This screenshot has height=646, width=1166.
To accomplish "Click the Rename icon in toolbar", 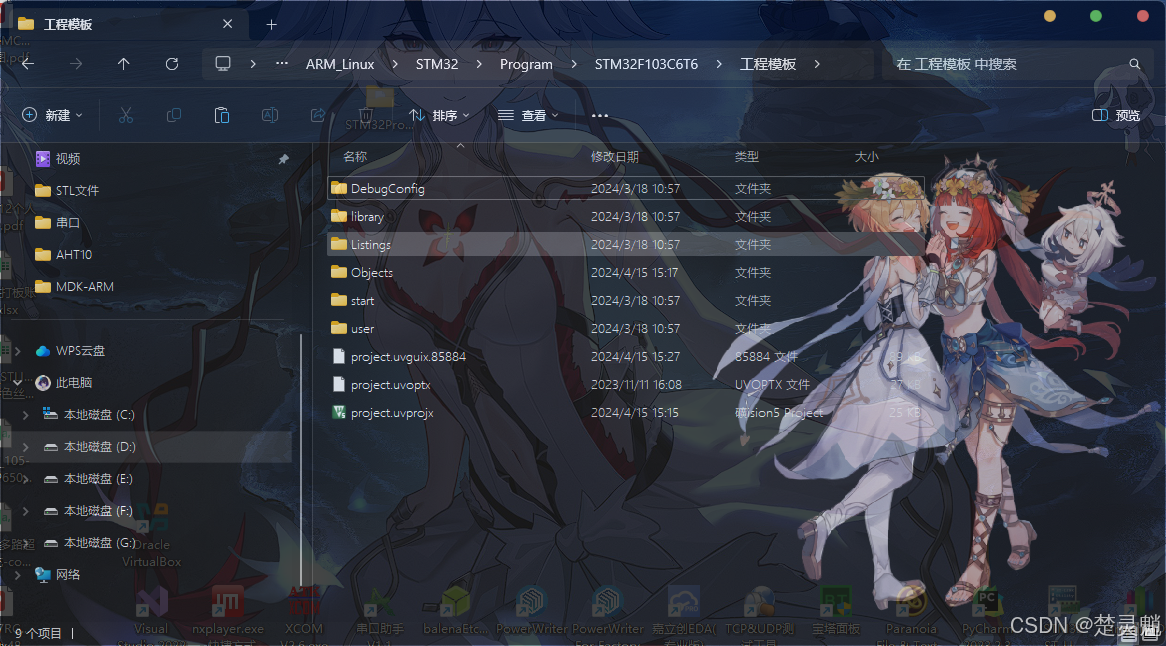I will (270, 115).
